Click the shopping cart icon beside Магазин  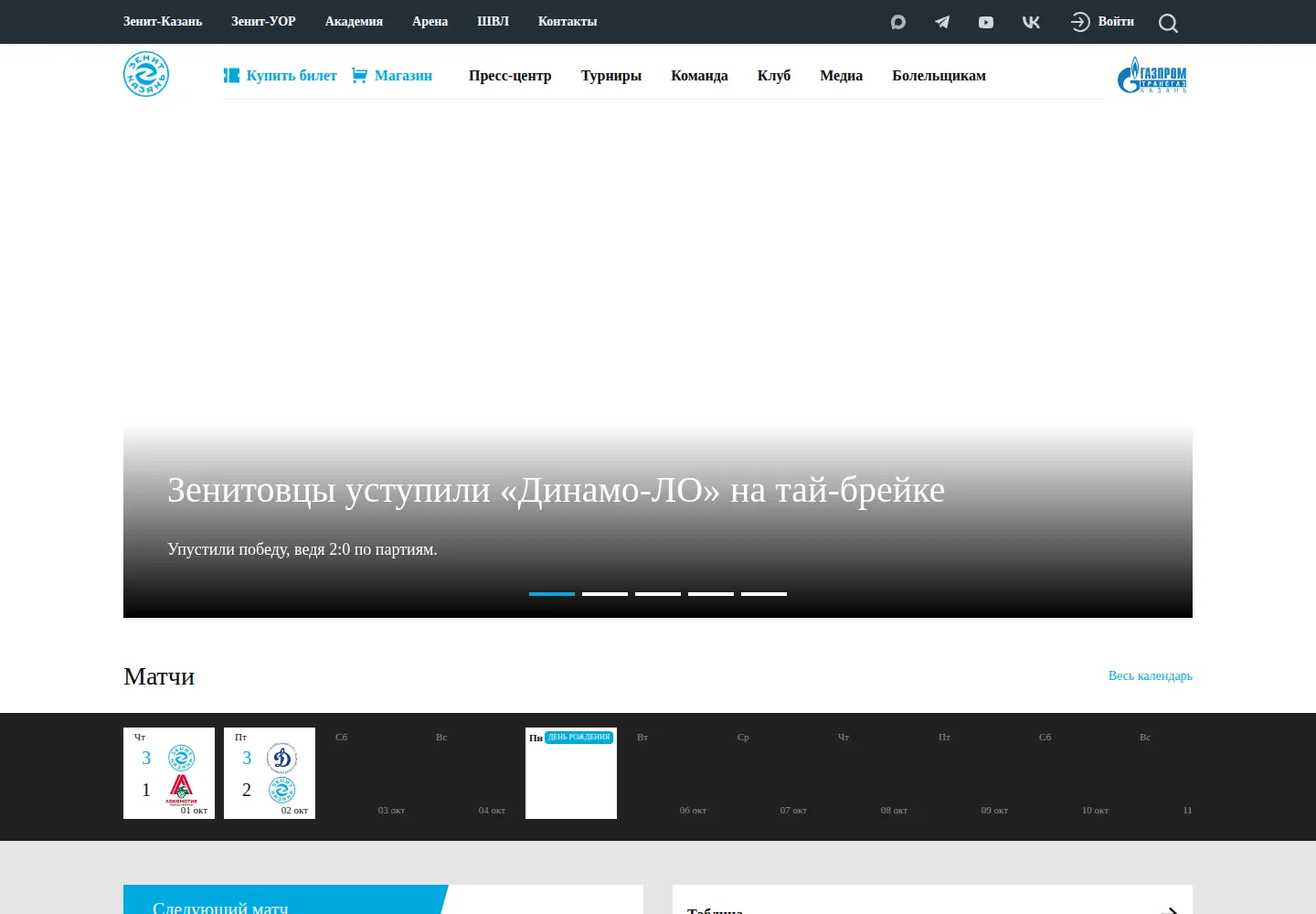359,75
